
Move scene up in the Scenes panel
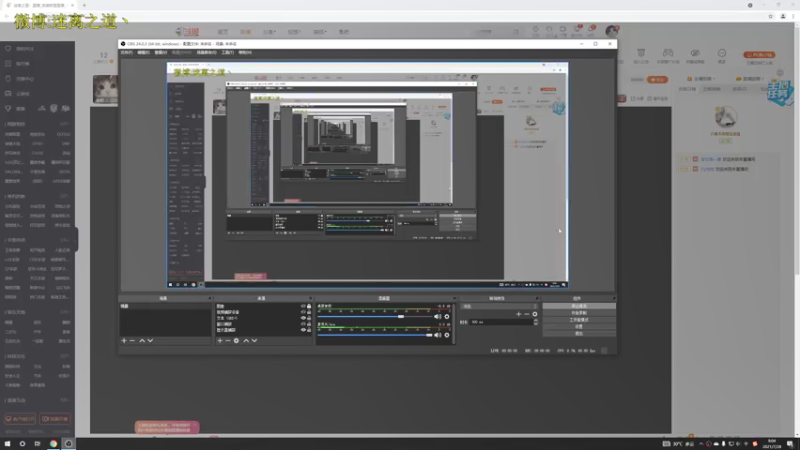coord(142,340)
